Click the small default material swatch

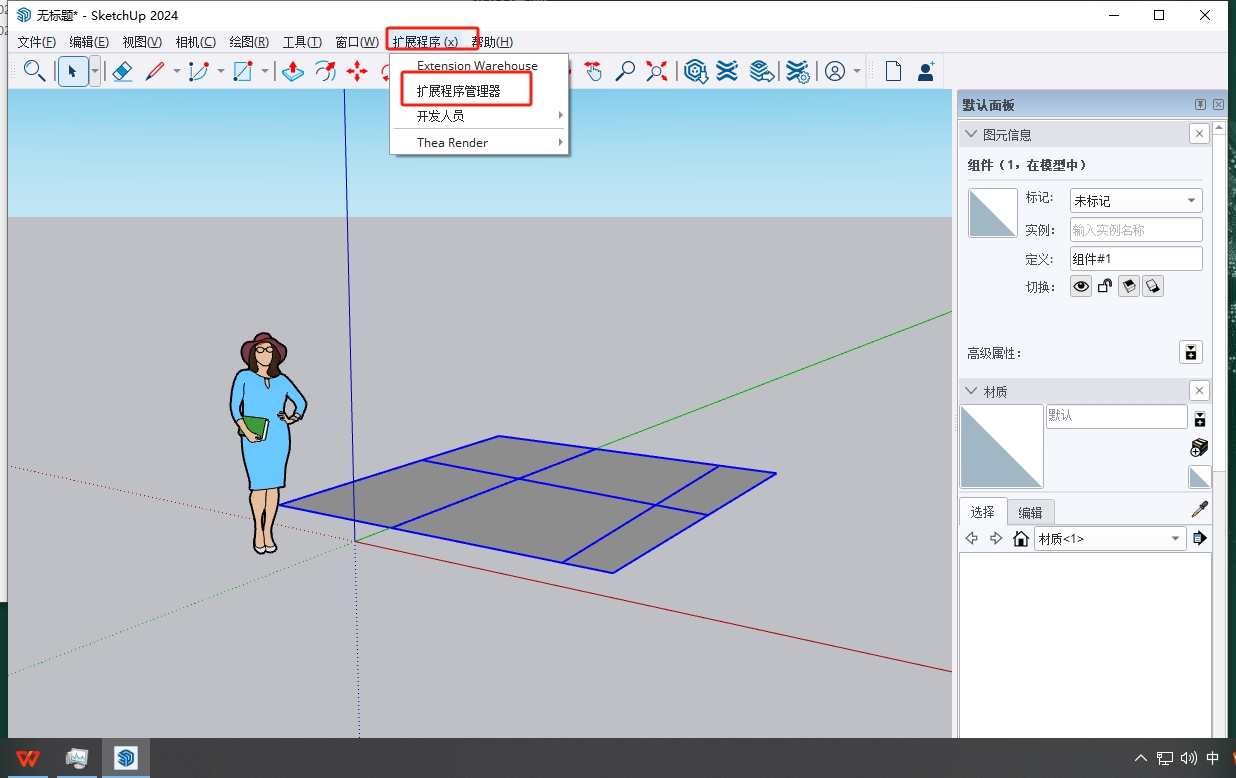click(1199, 477)
